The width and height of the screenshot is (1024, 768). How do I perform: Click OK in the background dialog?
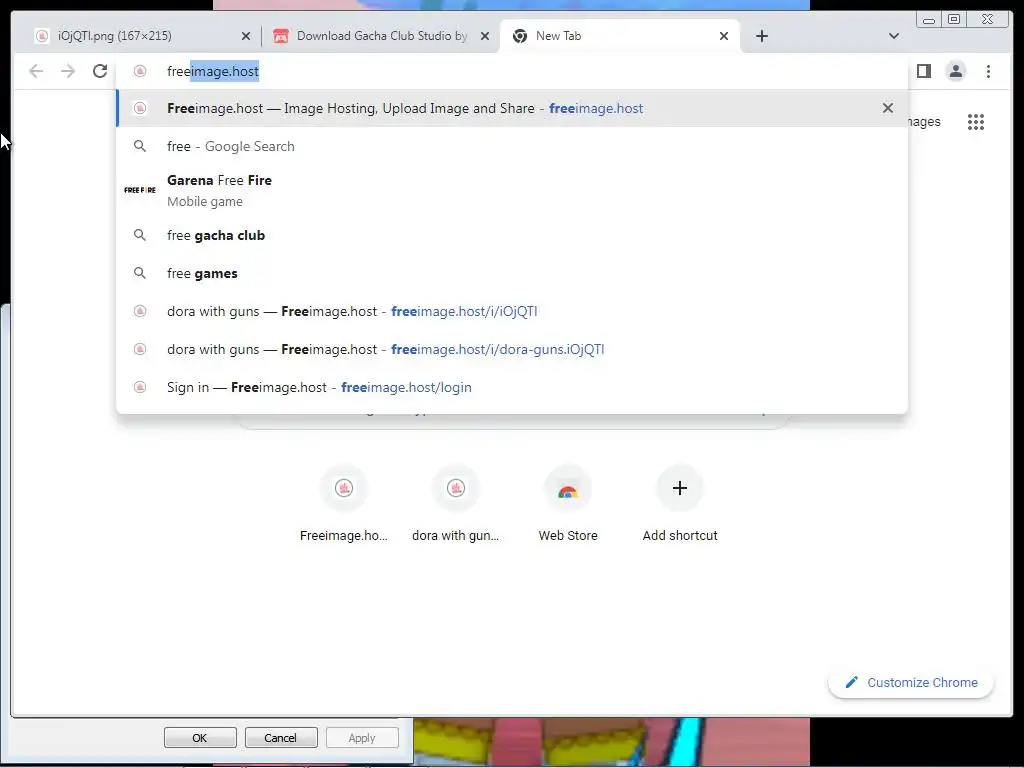point(200,738)
